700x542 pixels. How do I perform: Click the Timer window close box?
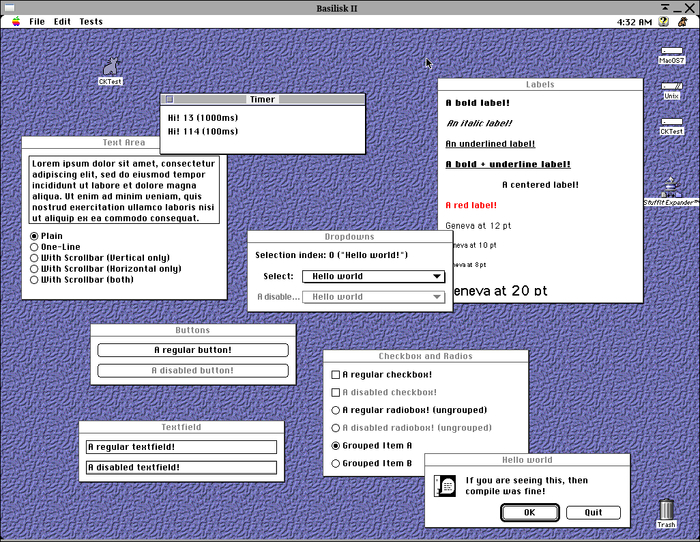tap(169, 99)
